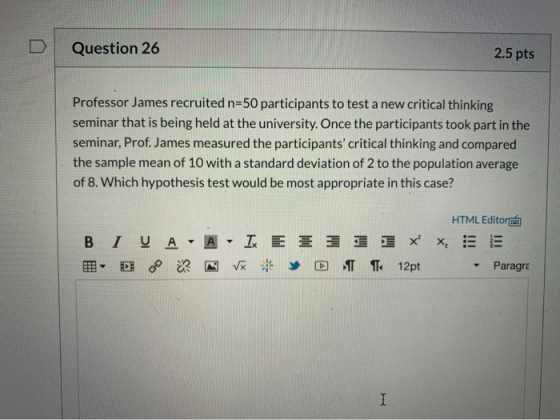Click the 2.5 pts label
This screenshot has width=560, height=420.
coord(514,54)
